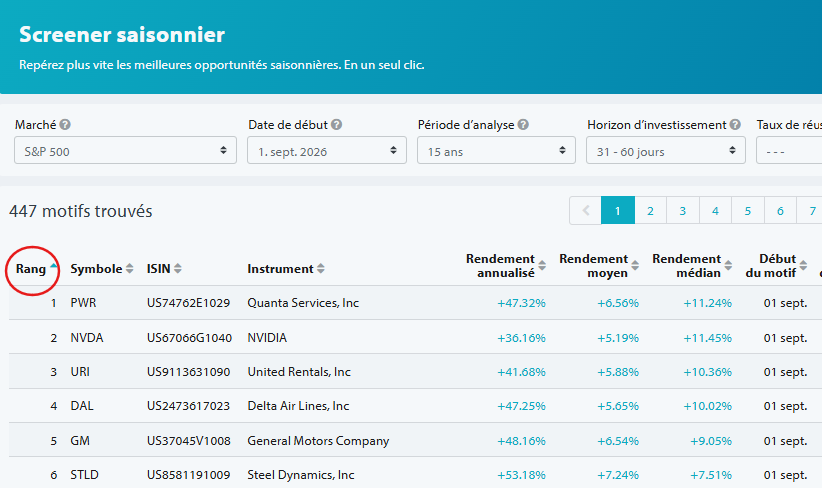Image resolution: width=822 pixels, height=488 pixels.
Task: Open the Taux de réussite dropdown
Action: pos(789,150)
